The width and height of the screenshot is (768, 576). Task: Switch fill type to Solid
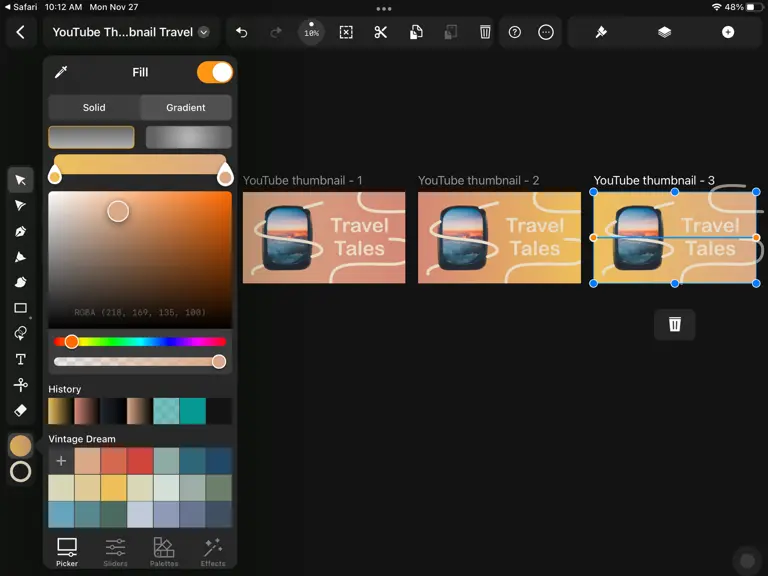tap(94, 107)
